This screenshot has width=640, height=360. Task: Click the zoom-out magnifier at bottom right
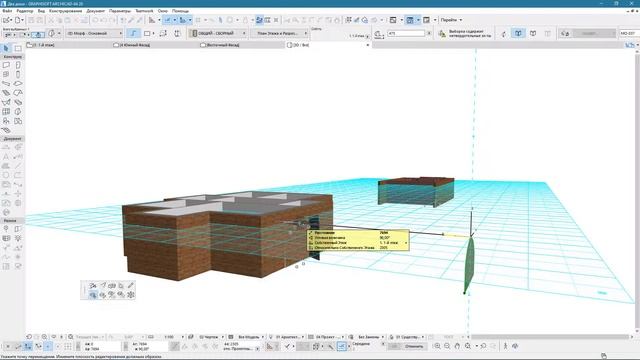(x=447, y=346)
